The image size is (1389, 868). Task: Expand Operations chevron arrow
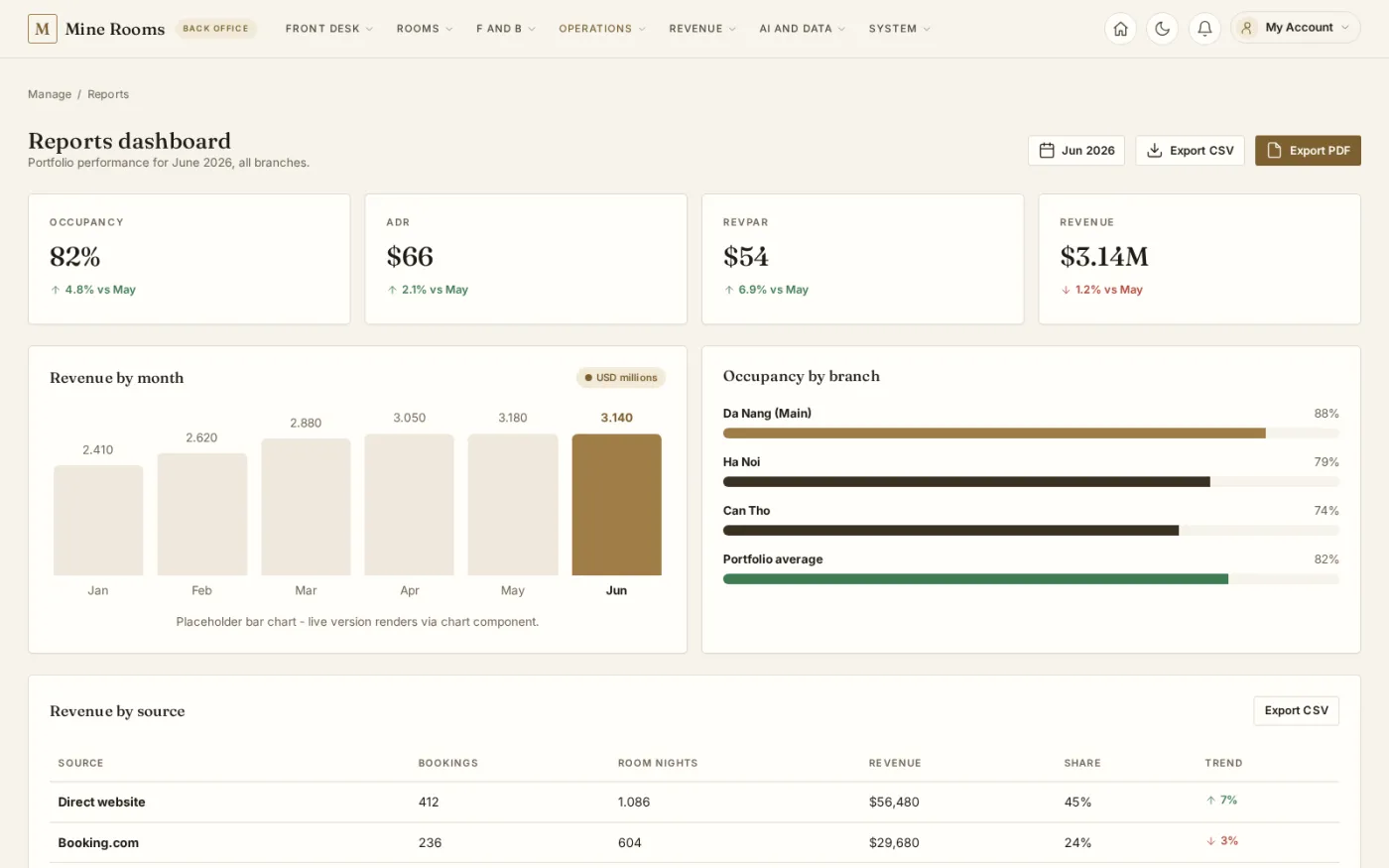(x=642, y=29)
